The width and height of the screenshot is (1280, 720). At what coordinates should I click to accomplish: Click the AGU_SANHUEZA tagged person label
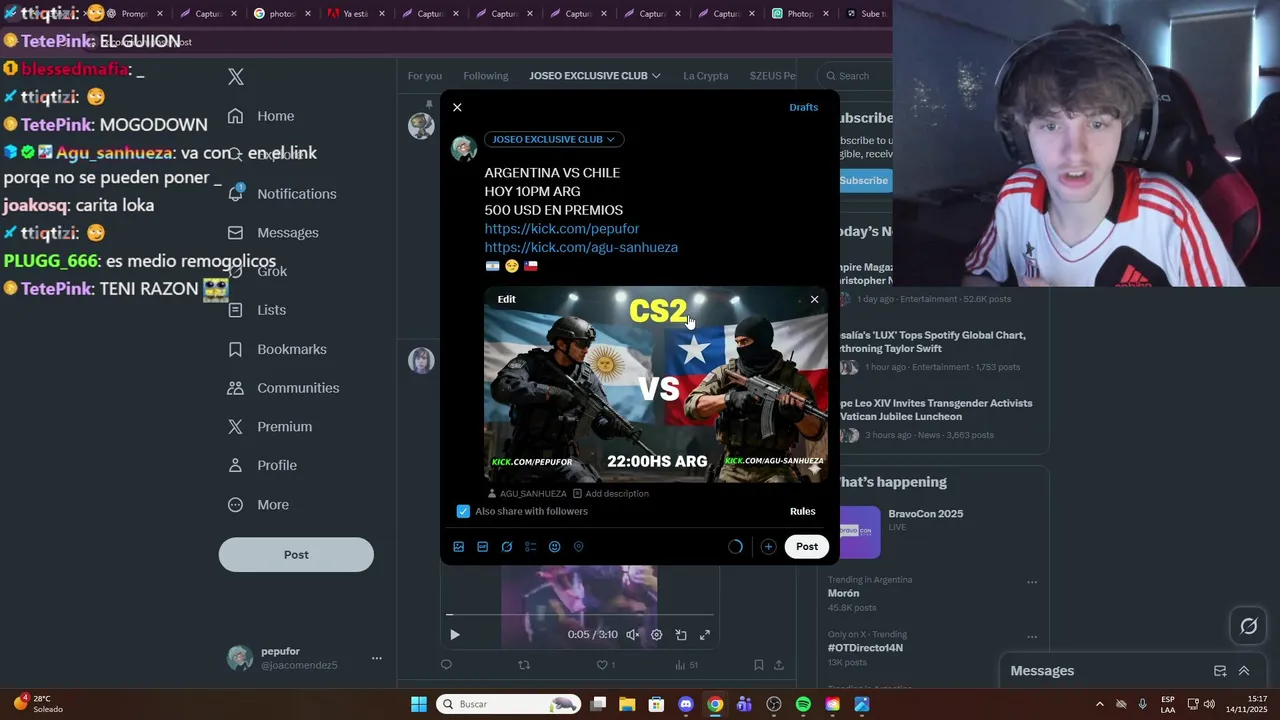[527, 494]
